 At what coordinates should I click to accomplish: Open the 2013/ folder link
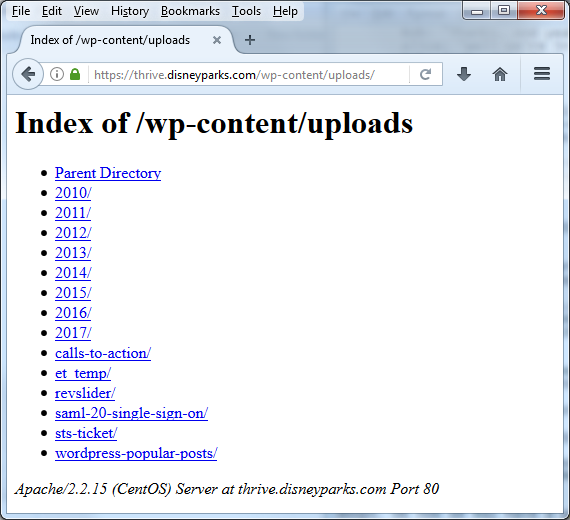pyautogui.click(x=73, y=253)
